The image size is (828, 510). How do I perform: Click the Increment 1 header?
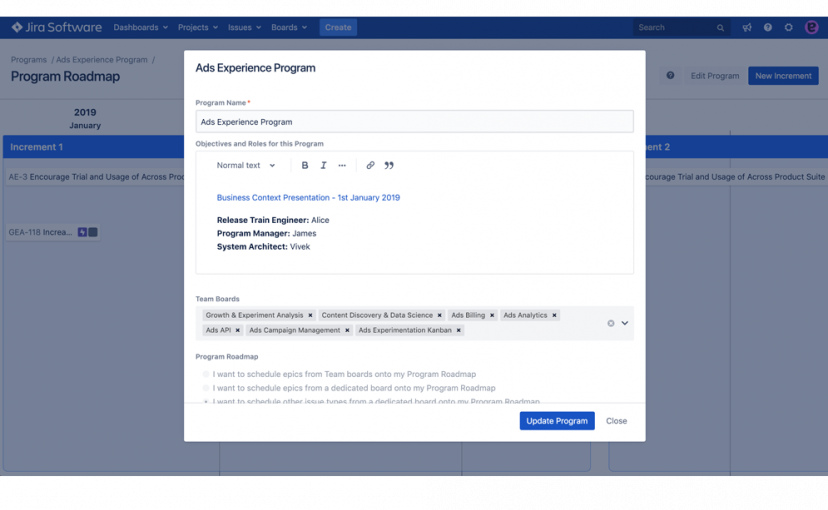click(93, 147)
